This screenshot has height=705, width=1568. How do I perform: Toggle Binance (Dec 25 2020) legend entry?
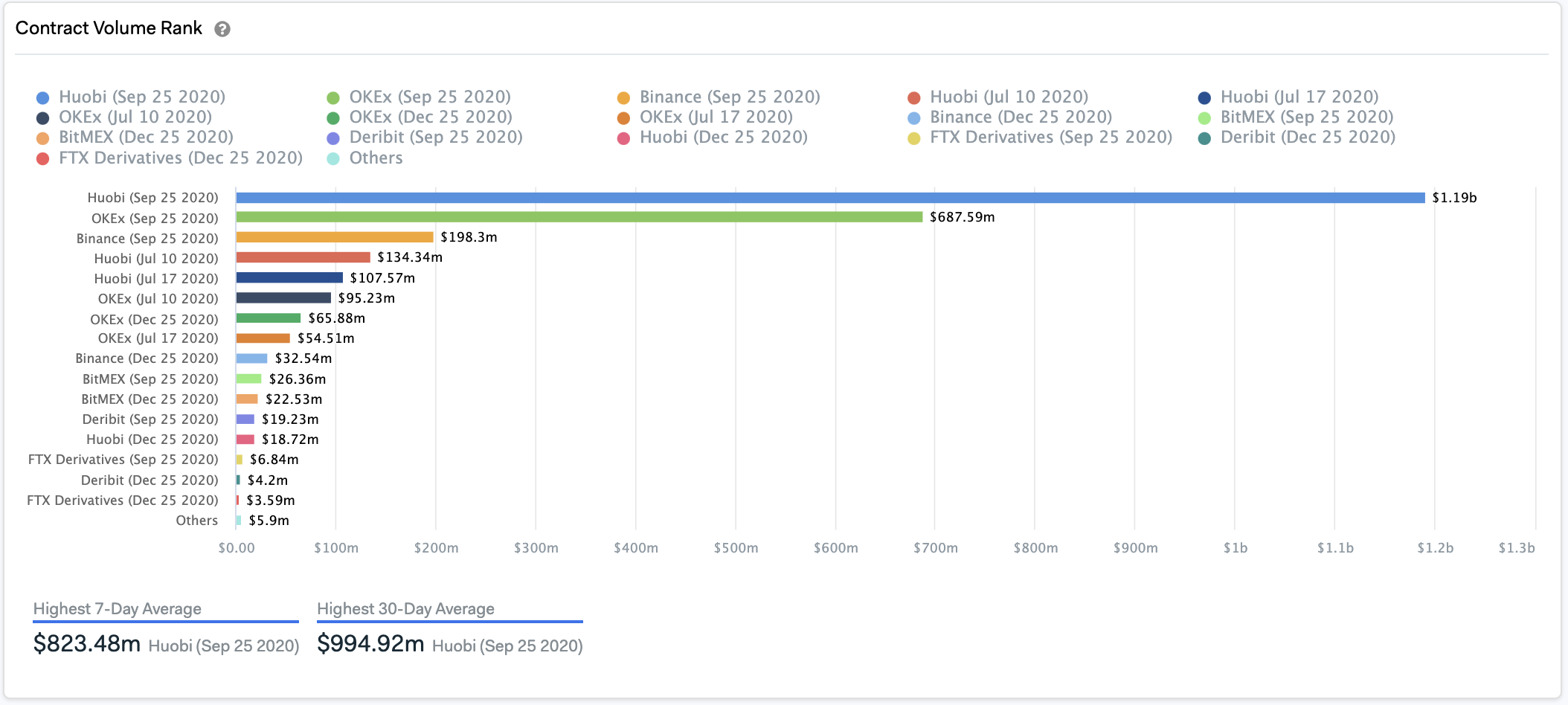click(x=1010, y=117)
